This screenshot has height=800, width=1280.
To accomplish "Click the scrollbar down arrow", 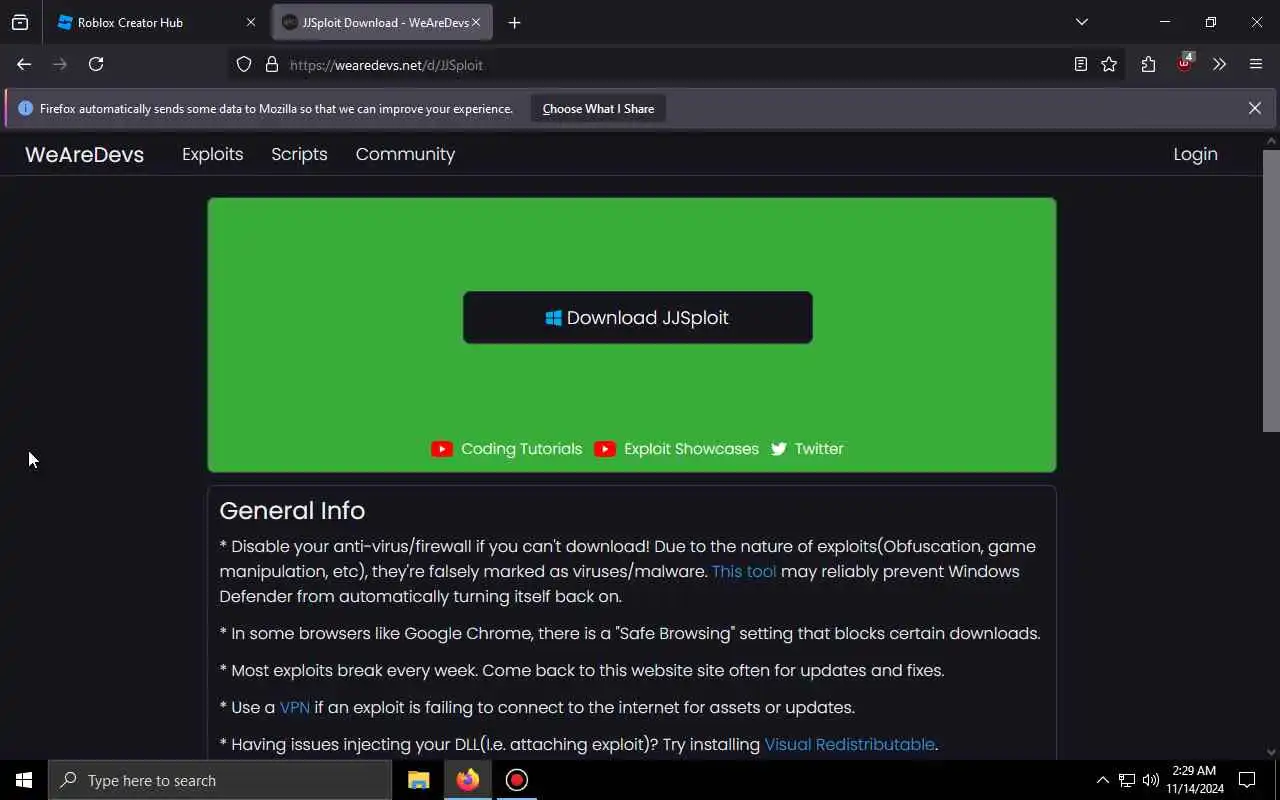I will pos(1271,752).
